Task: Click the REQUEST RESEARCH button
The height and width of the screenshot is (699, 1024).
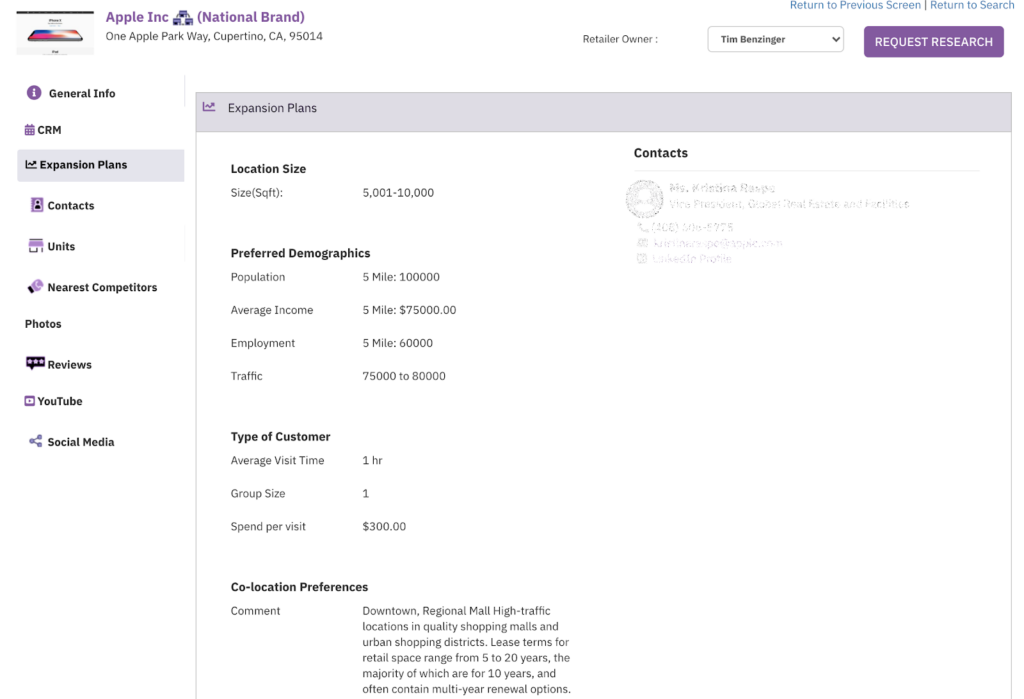Action: (933, 42)
